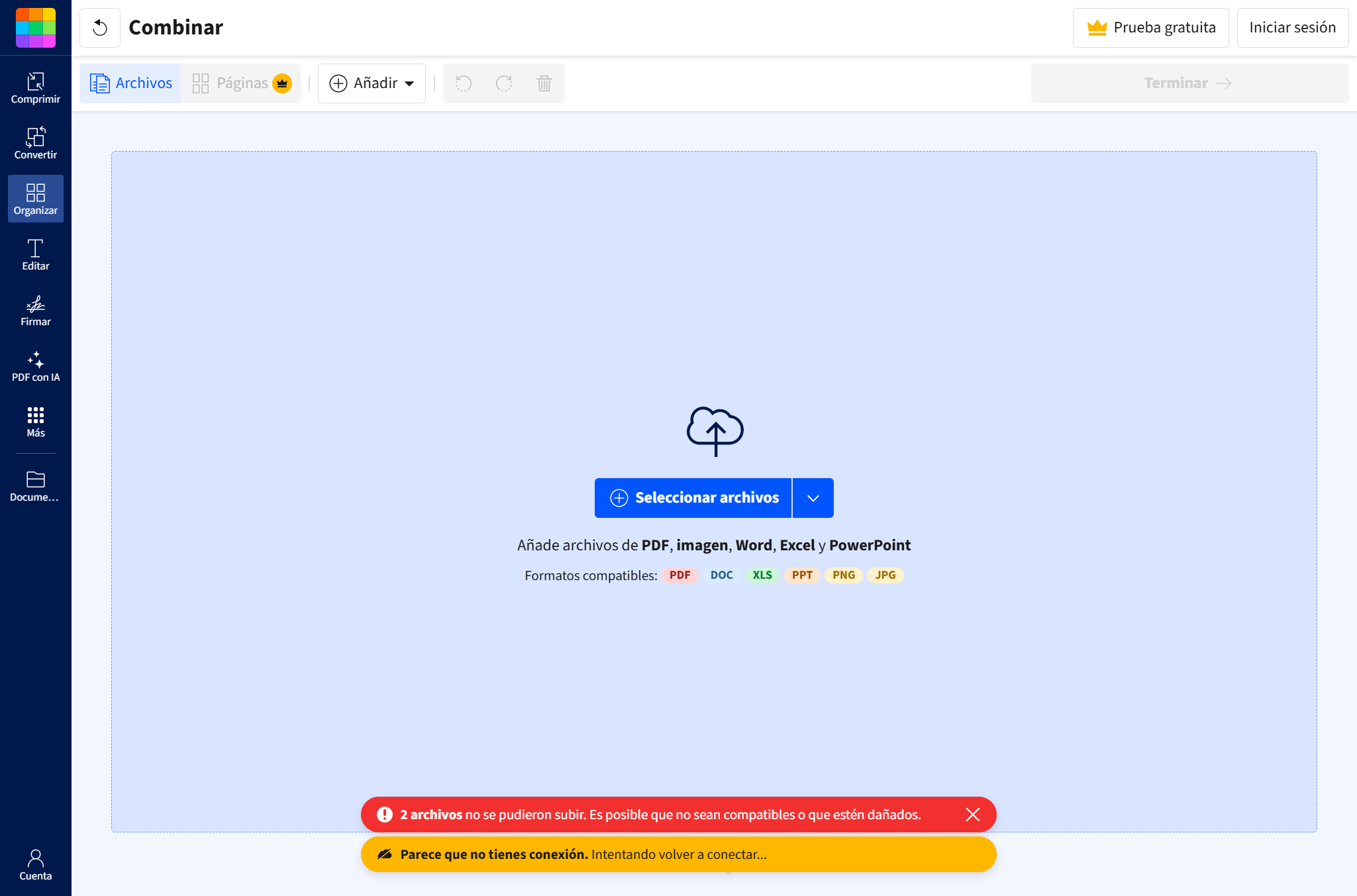The image size is (1357, 896).
Task: Expand arrow beside Seleccionar archivos
Action: point(813,498)
